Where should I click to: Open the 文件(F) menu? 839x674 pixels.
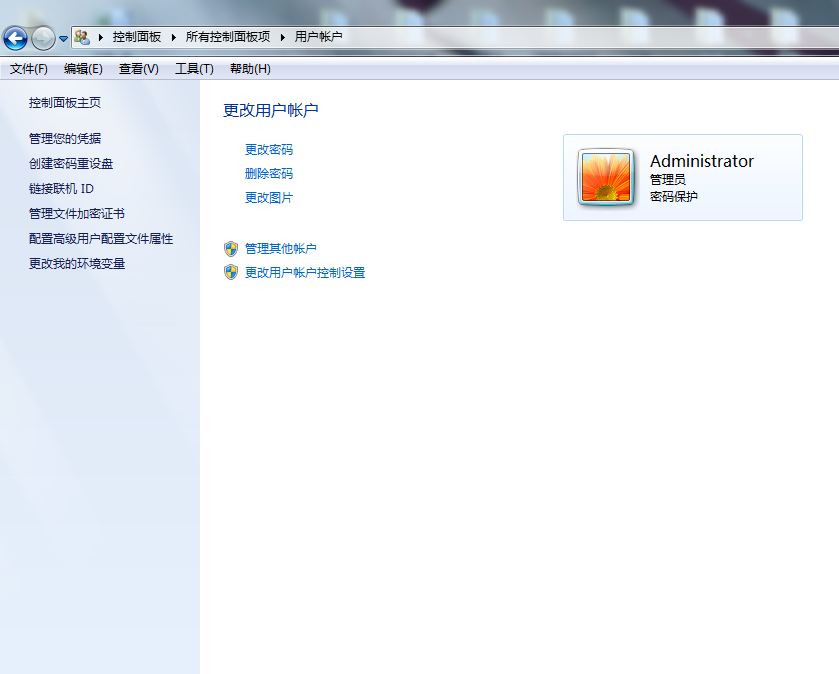pyautogui.click(x=29, y=69)
